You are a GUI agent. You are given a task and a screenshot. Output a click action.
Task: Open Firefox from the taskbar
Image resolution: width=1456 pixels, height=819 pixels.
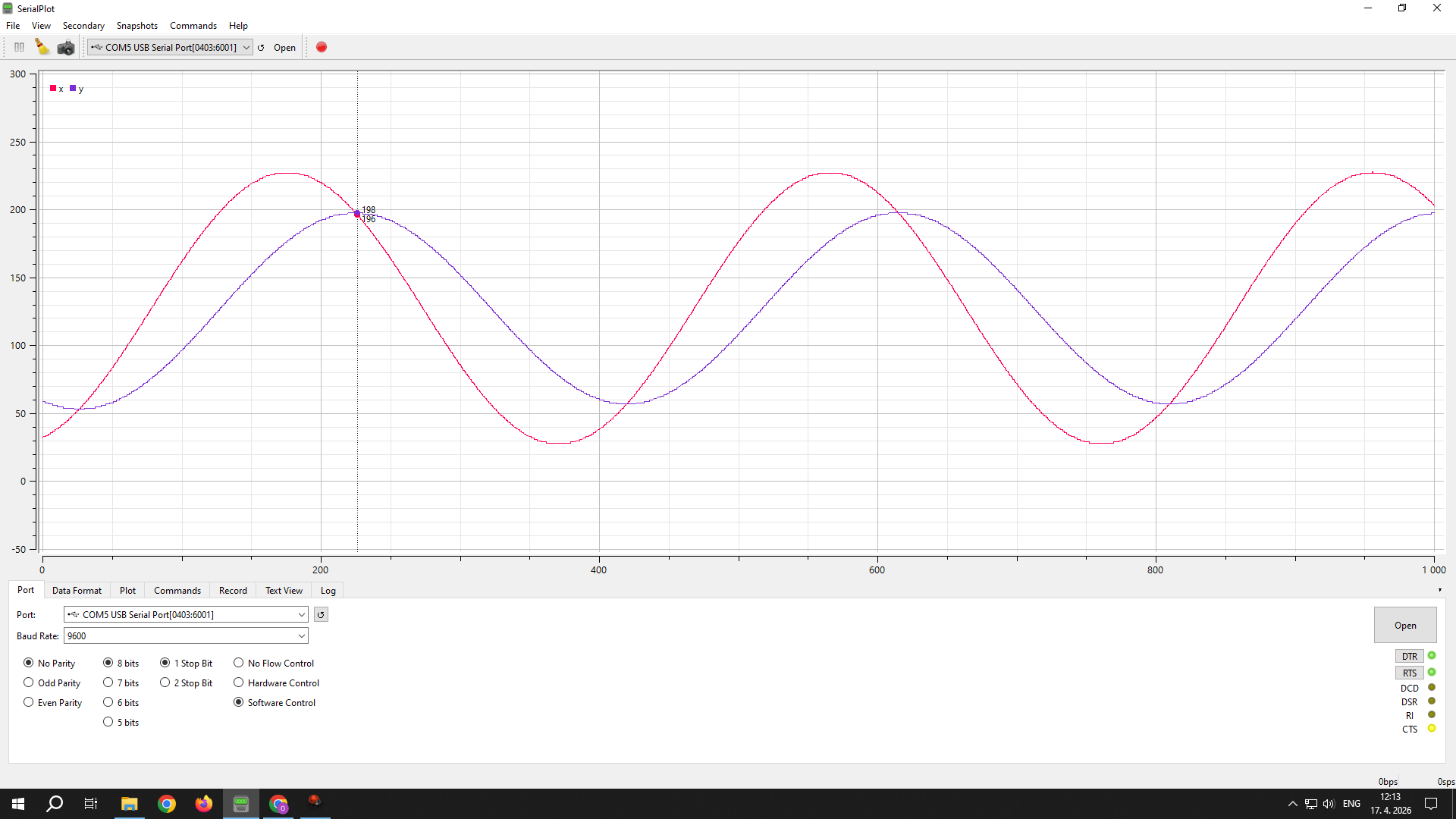(x=203, y=804)
